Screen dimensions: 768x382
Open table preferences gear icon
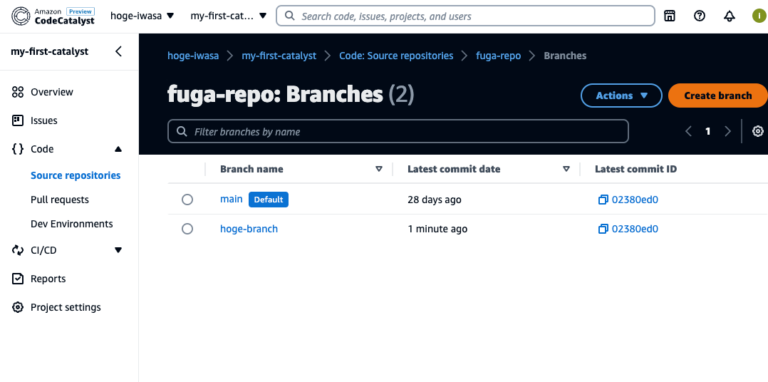coord(758,131)
